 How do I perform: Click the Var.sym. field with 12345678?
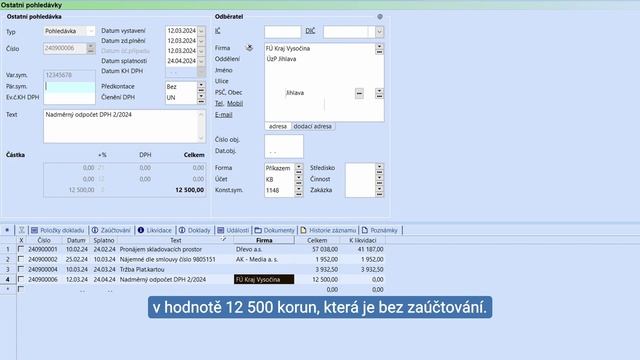pos(69,76)
